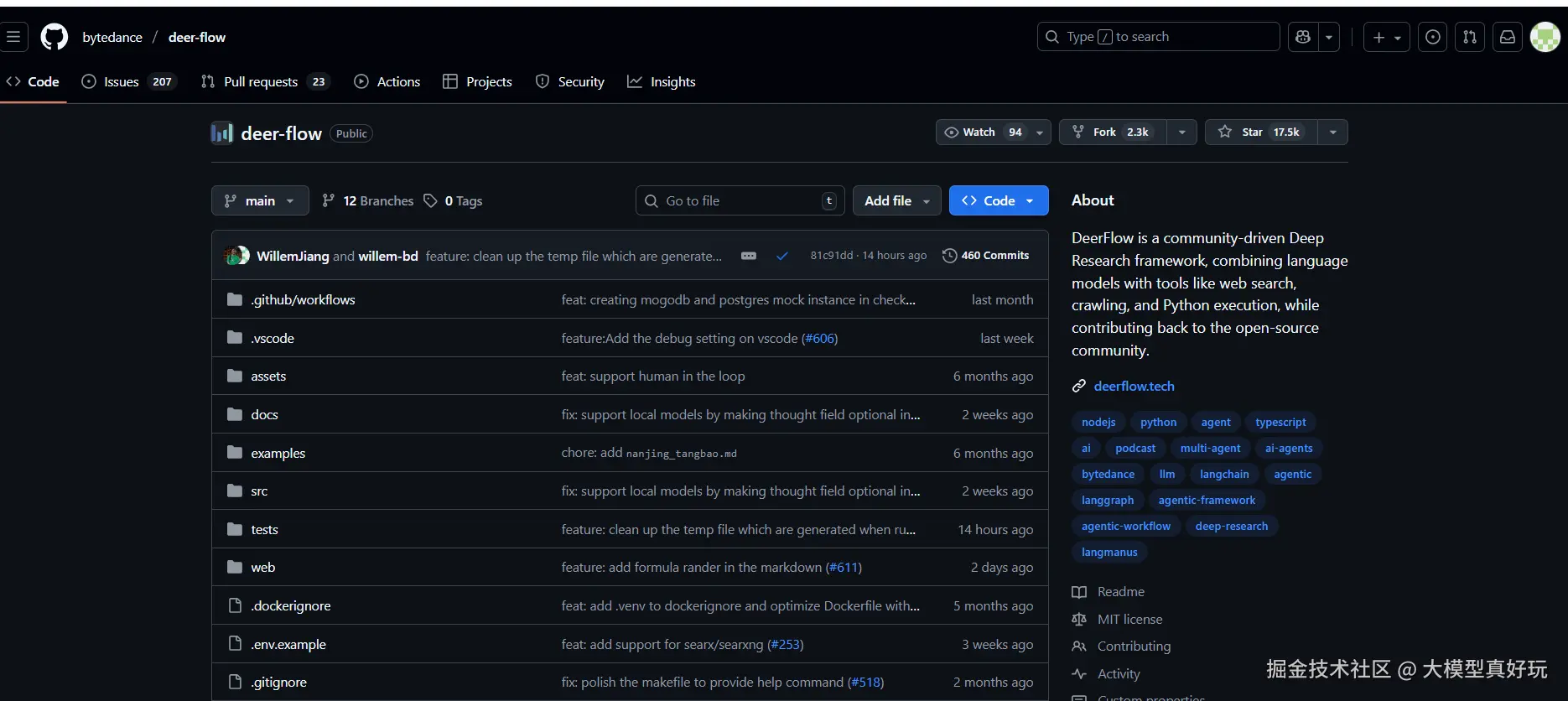
Task: Click the Go to file search field
Action: [x=738, y=201]
